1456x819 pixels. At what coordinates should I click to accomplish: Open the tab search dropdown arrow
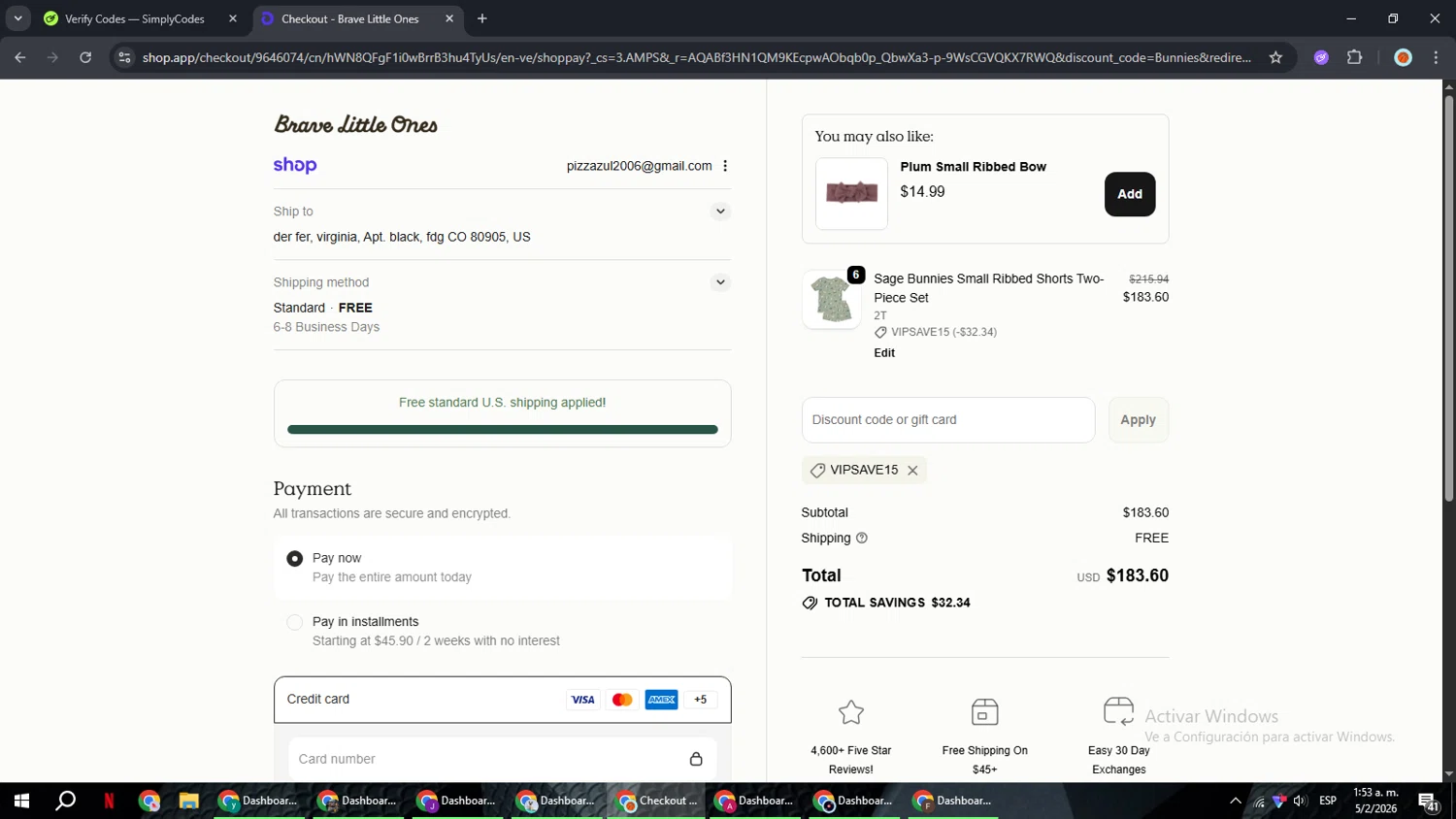pos(17,18)
